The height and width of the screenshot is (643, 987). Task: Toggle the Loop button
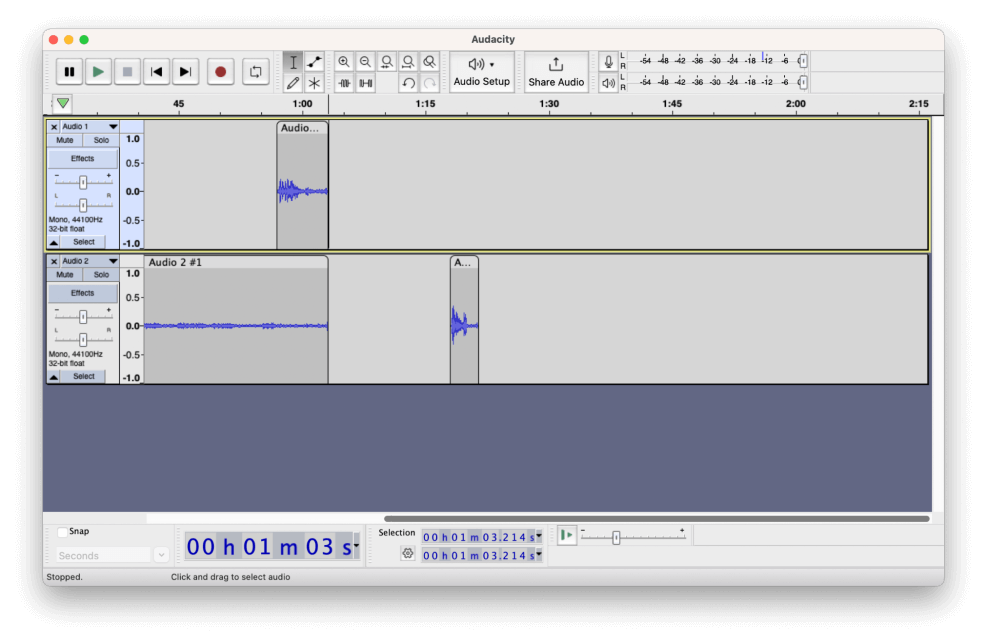click(256, 72)
